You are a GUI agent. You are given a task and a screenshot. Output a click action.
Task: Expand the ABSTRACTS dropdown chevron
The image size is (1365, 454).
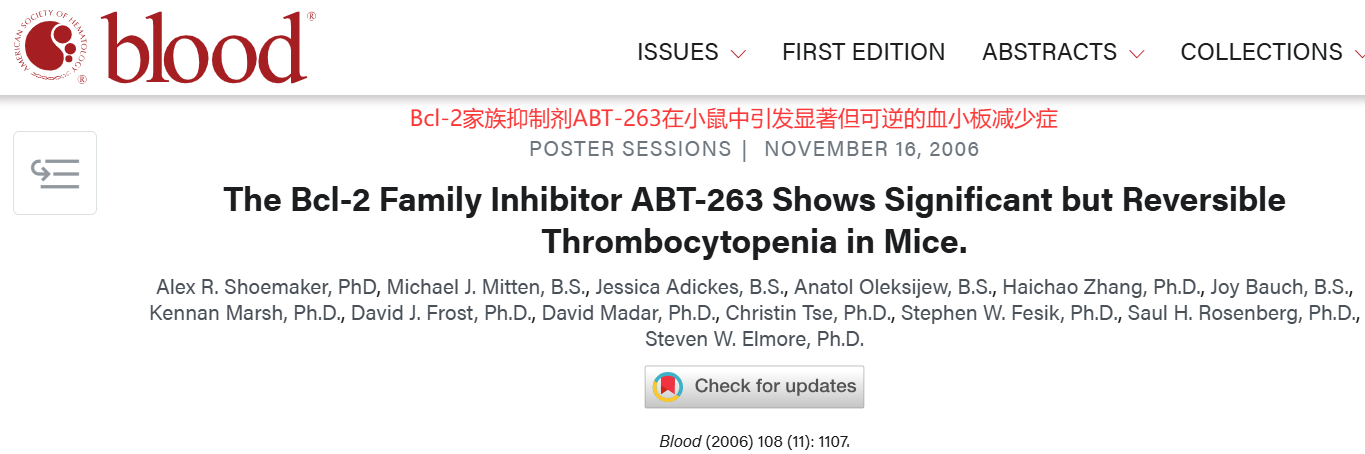1136,53
